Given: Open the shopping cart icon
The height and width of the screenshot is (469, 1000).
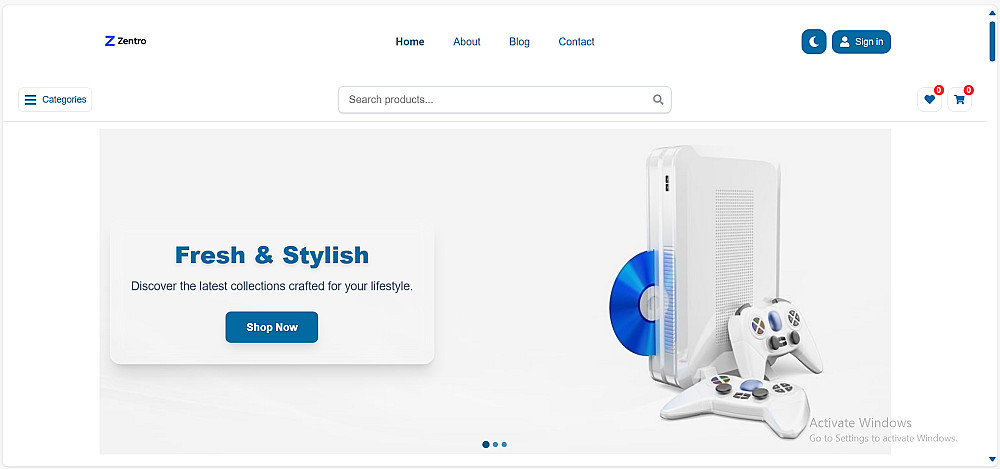Looking at the screenshot, I should [959, 100].
